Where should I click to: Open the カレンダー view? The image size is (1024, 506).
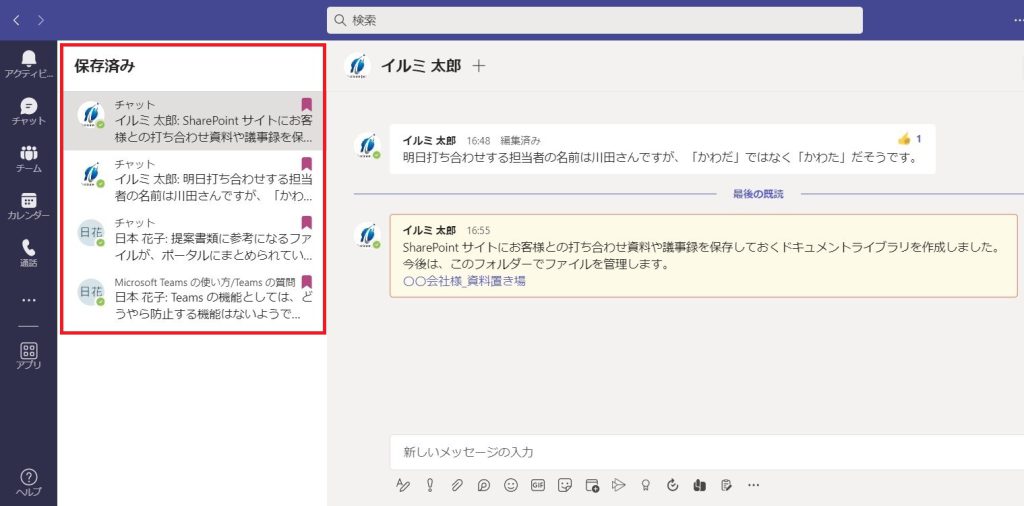point(29,207)
